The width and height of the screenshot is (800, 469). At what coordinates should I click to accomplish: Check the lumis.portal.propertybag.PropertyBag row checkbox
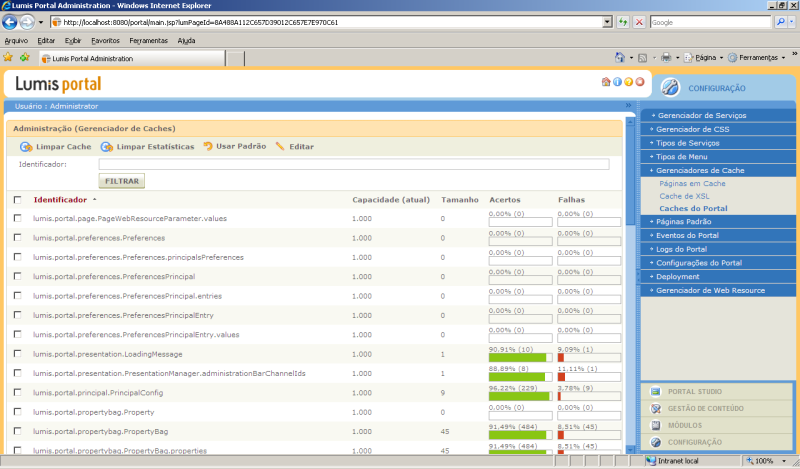[x=17, y=431]
